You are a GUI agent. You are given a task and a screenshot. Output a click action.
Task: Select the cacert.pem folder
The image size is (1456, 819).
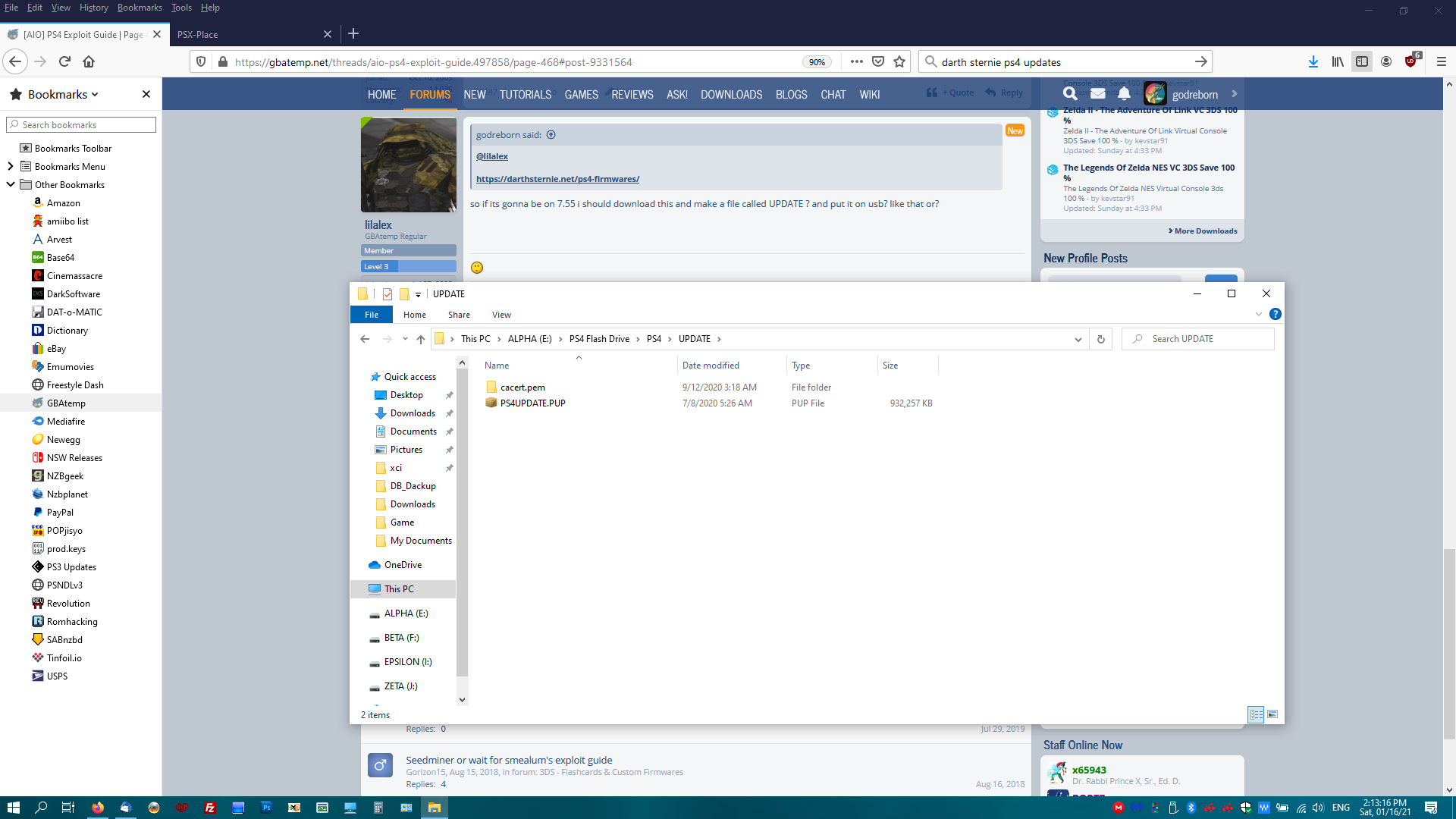click(x=522, y=388)
